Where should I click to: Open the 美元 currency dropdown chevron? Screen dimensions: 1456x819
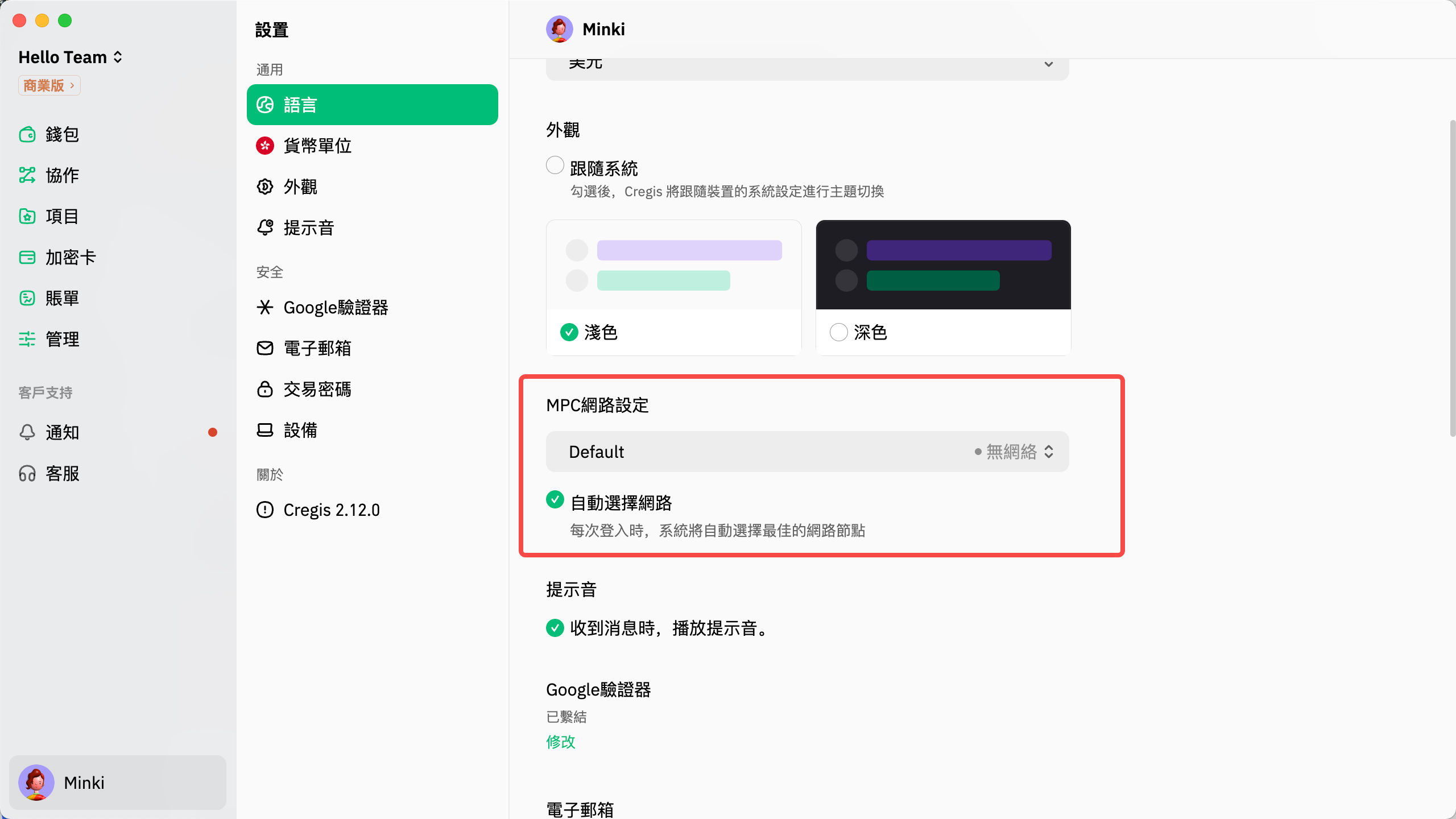point(1048,64)
